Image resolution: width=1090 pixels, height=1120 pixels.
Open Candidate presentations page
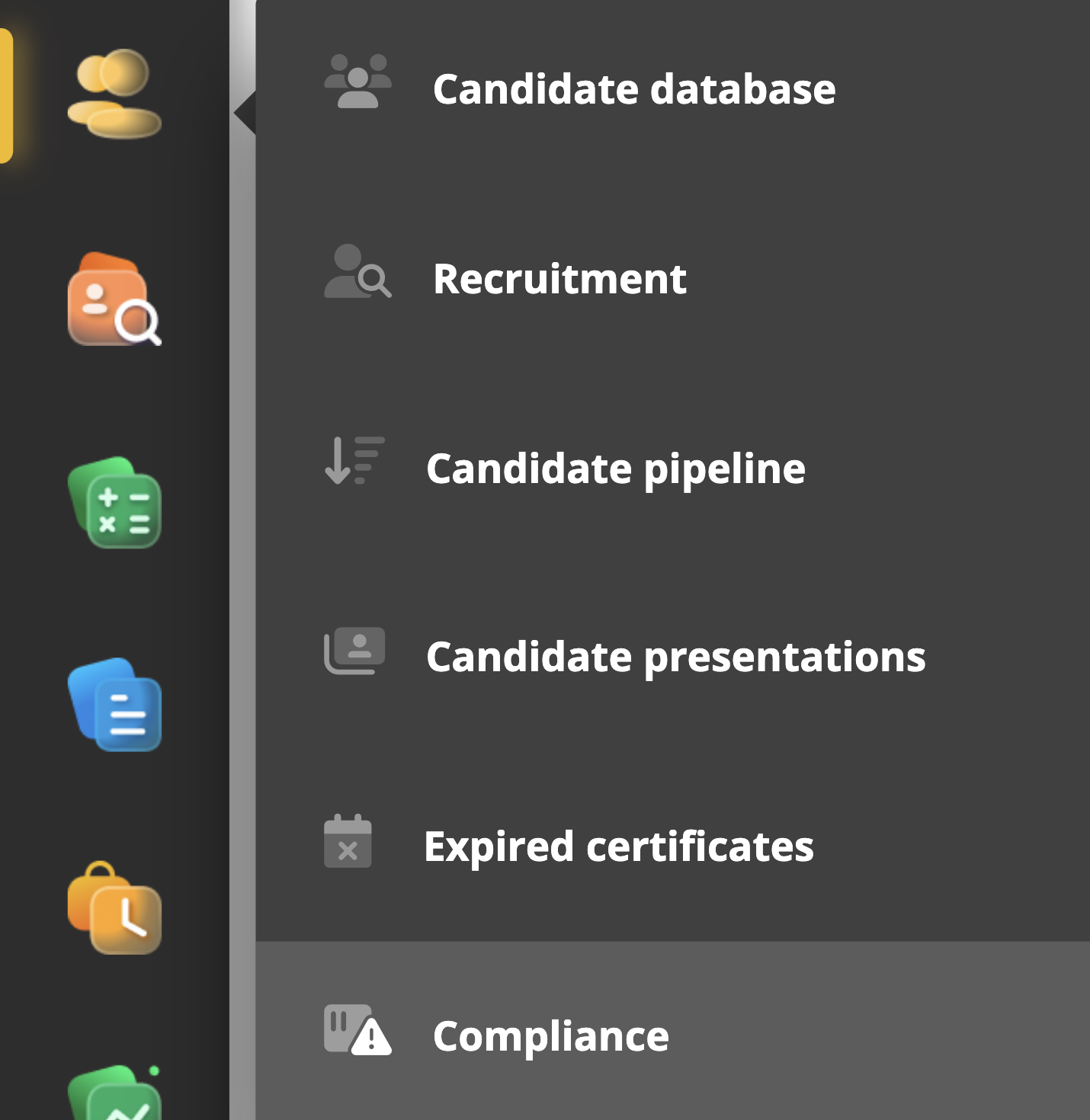(x=675, y=657)
